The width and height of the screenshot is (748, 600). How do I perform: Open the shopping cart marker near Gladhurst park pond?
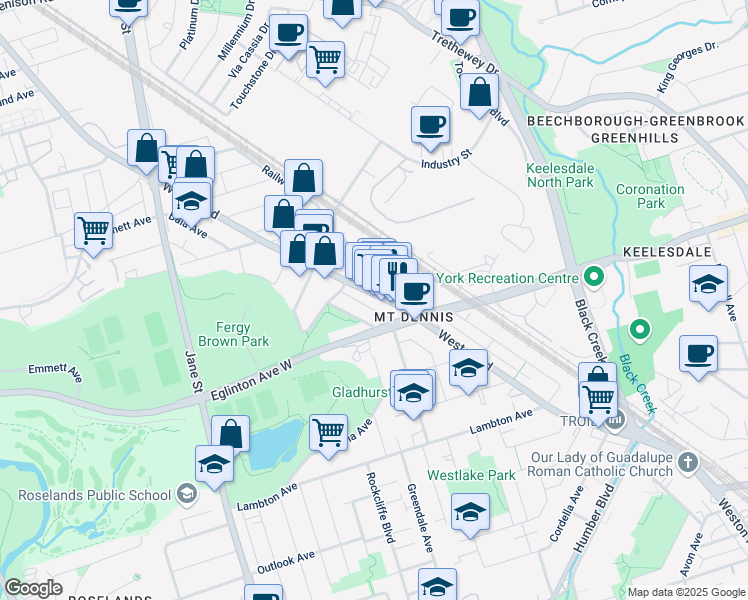329,434
